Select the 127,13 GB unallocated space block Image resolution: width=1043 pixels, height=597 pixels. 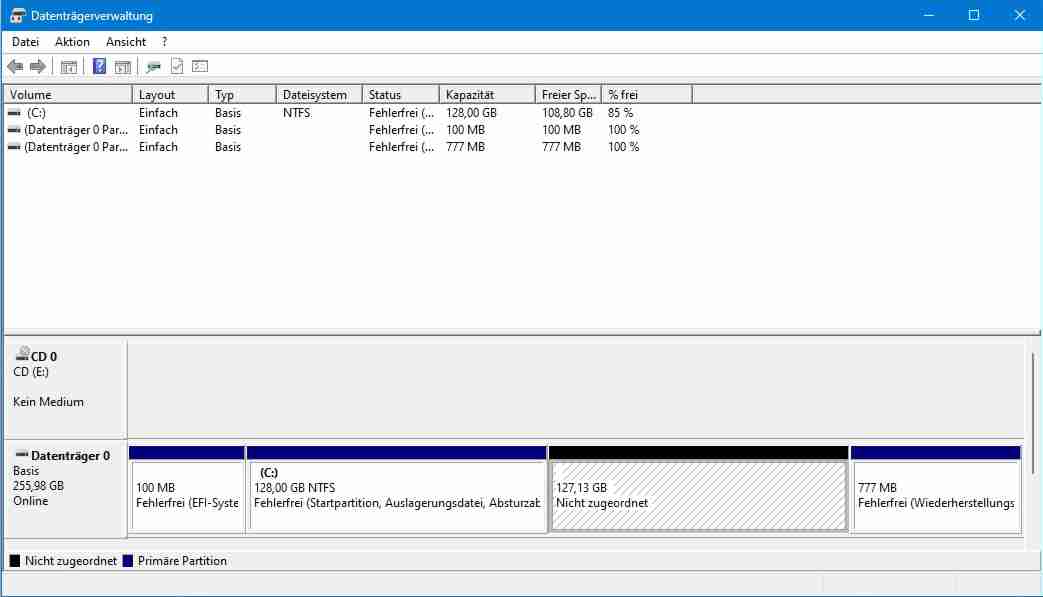click(698, 496)
